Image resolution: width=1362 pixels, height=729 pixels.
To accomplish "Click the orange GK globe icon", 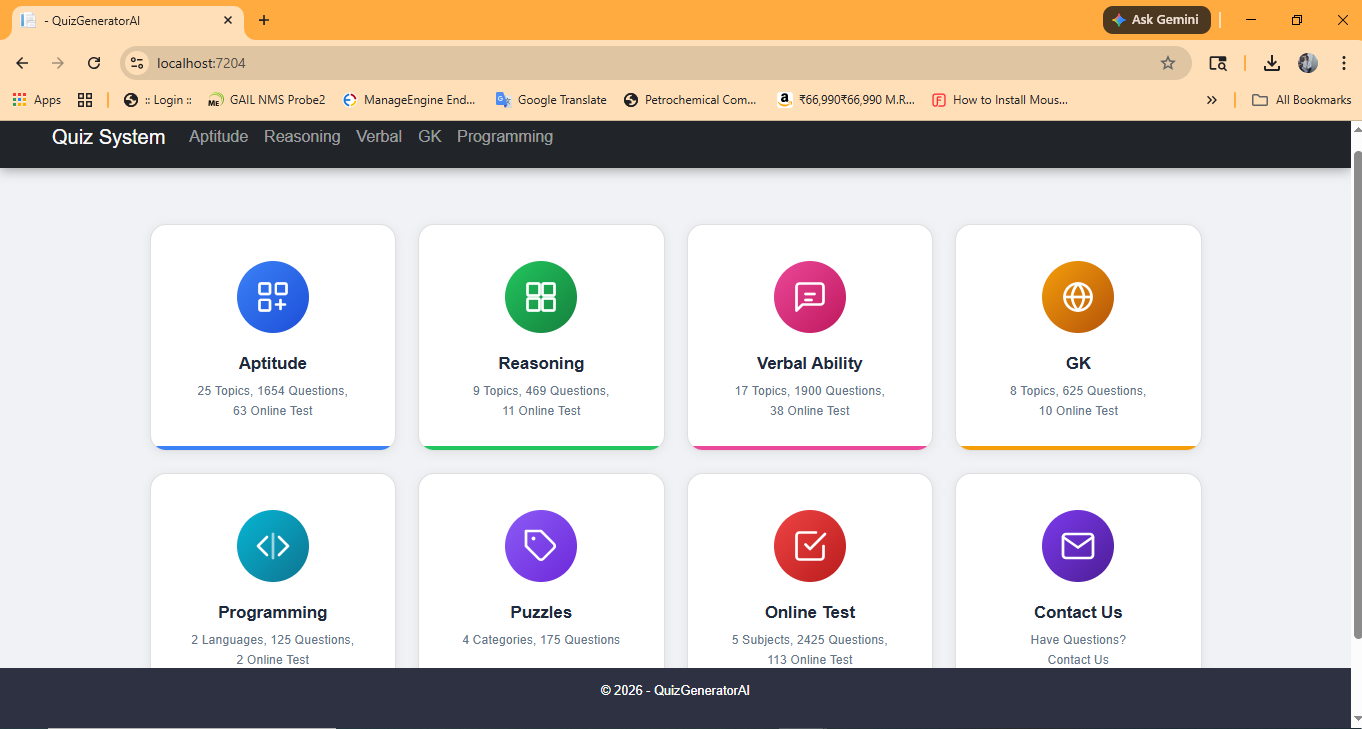I will click(1078, 297).
